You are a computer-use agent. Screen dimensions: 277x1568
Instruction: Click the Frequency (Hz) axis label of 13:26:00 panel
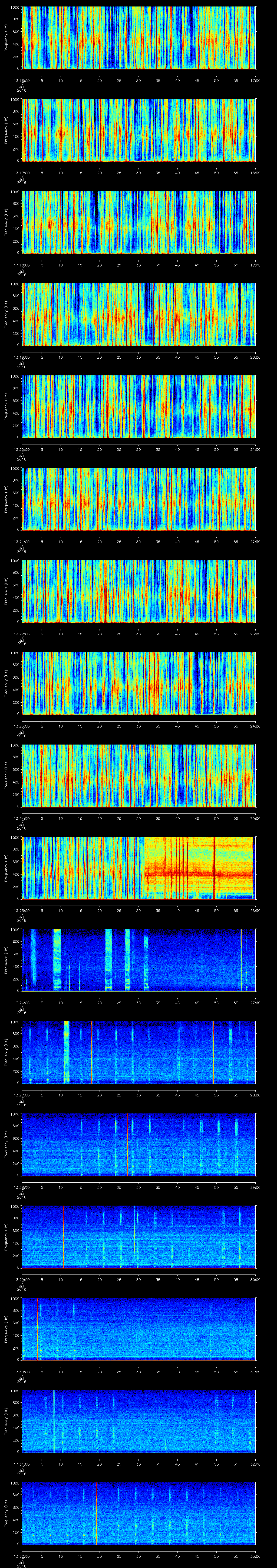coord(6,960)
